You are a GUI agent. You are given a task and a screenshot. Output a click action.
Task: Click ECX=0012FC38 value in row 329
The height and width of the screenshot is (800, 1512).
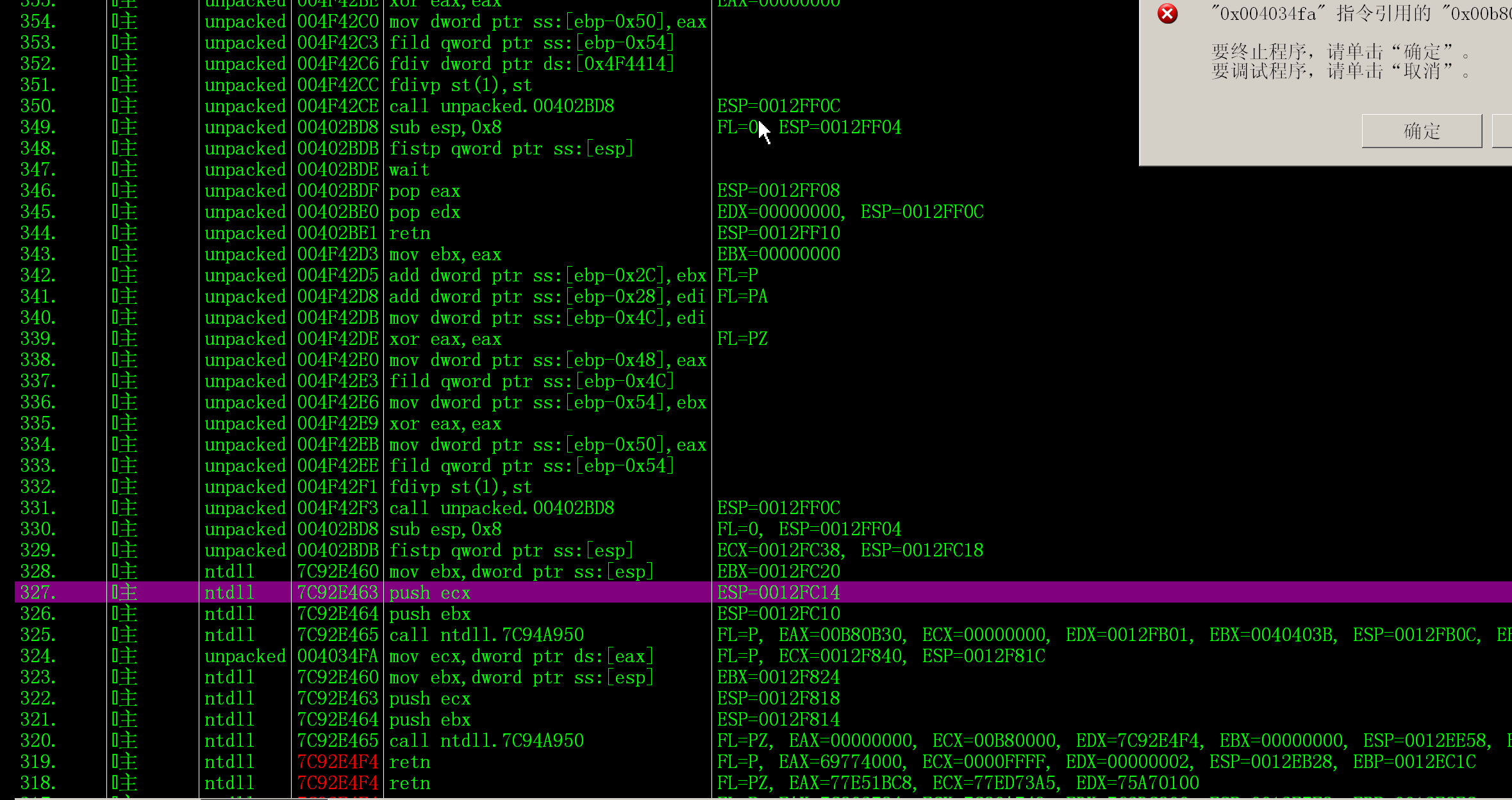tap(779, 551)
